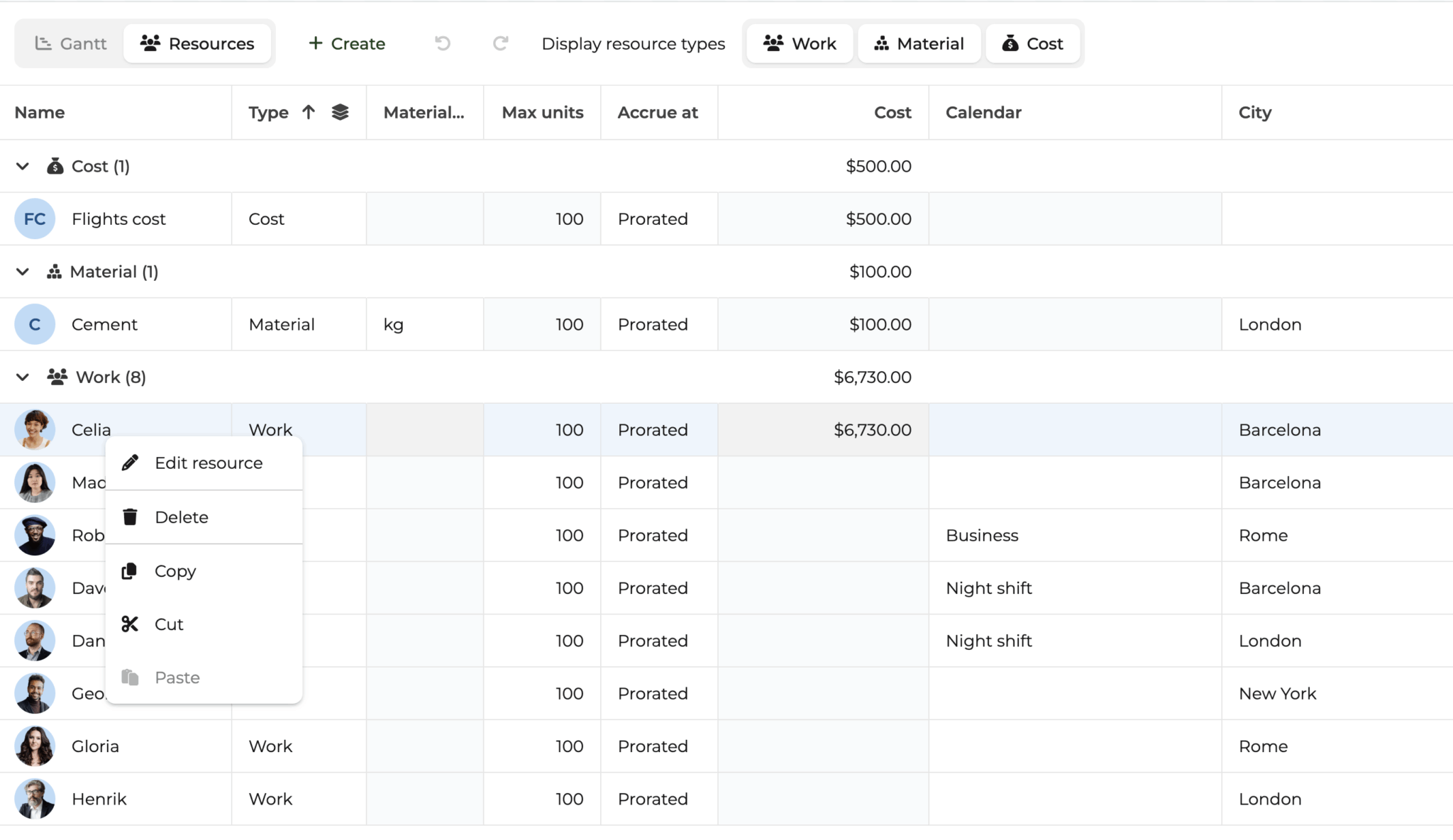Click the Night shift calendar cell for London
Viewport: 1453px width, 840px height.
point(989,641)
